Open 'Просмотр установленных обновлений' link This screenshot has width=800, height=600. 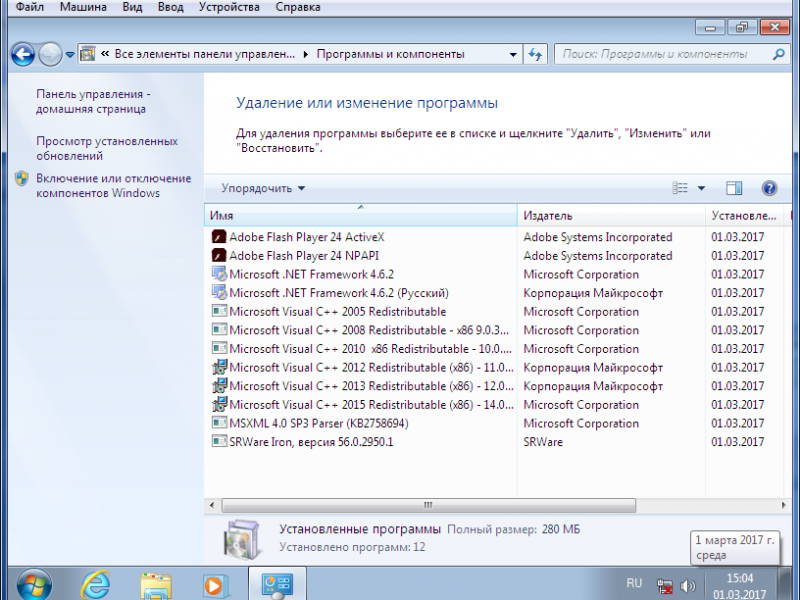click(107, 148)
